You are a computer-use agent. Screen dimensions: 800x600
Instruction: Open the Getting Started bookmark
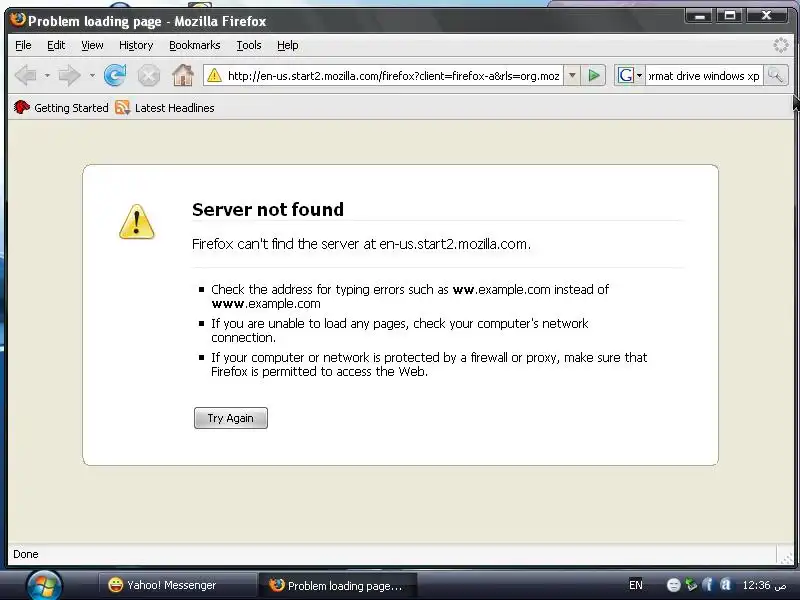click(x=61, y=108)
